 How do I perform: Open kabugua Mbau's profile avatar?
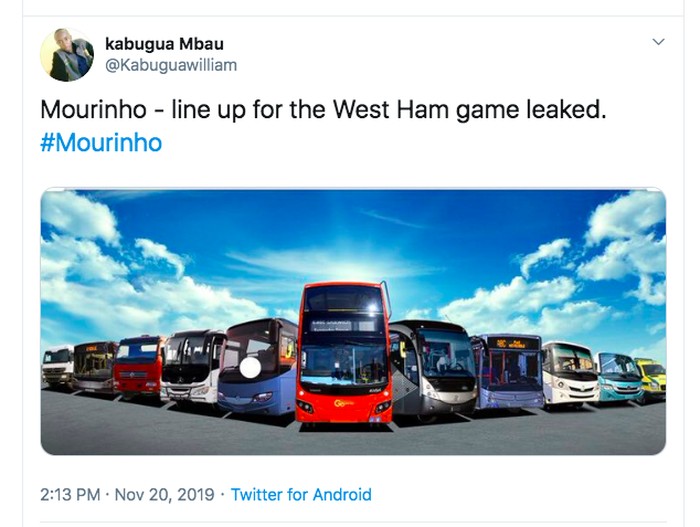(67, 54)
